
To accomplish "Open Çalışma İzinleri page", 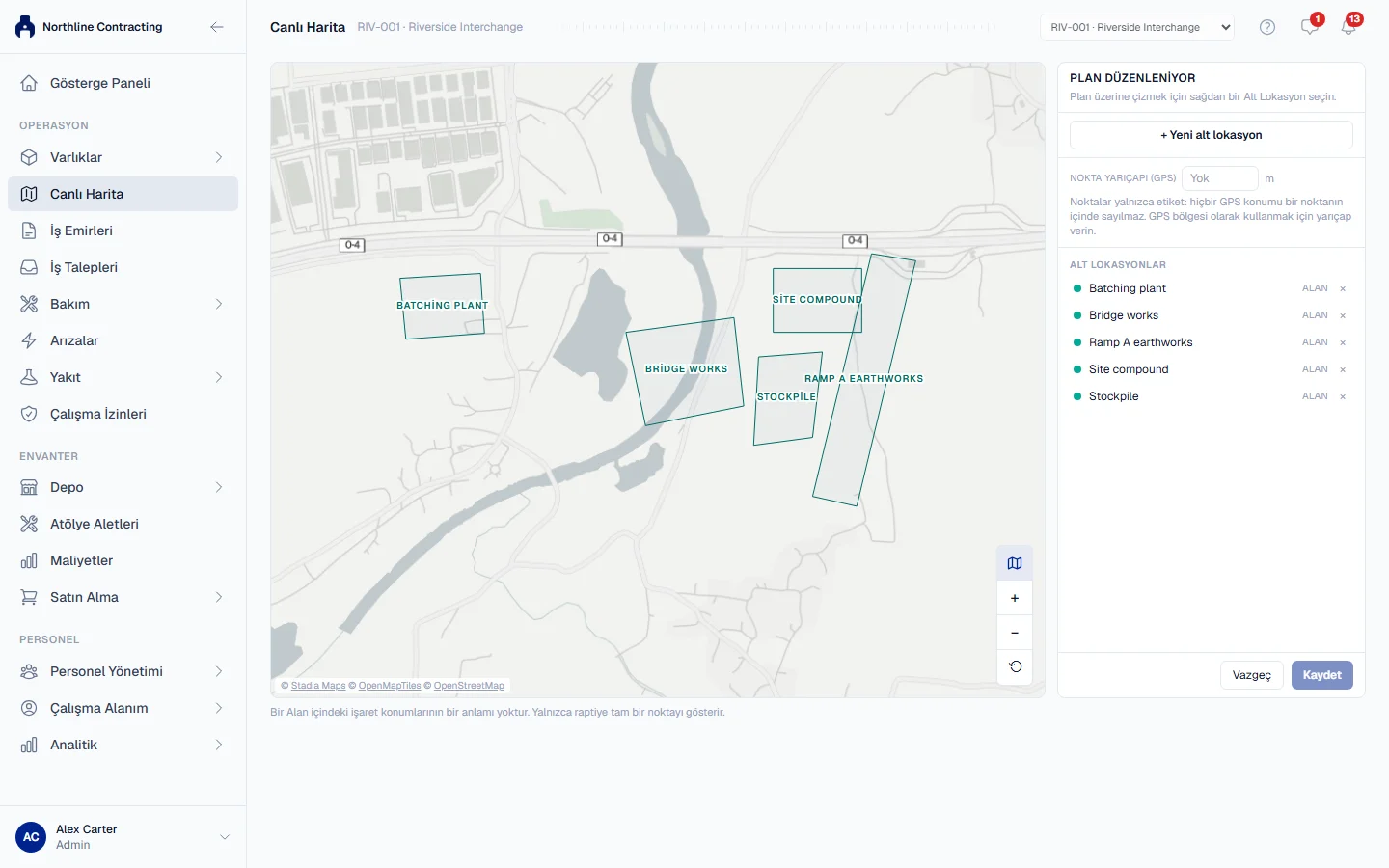I will click(123, 414).
